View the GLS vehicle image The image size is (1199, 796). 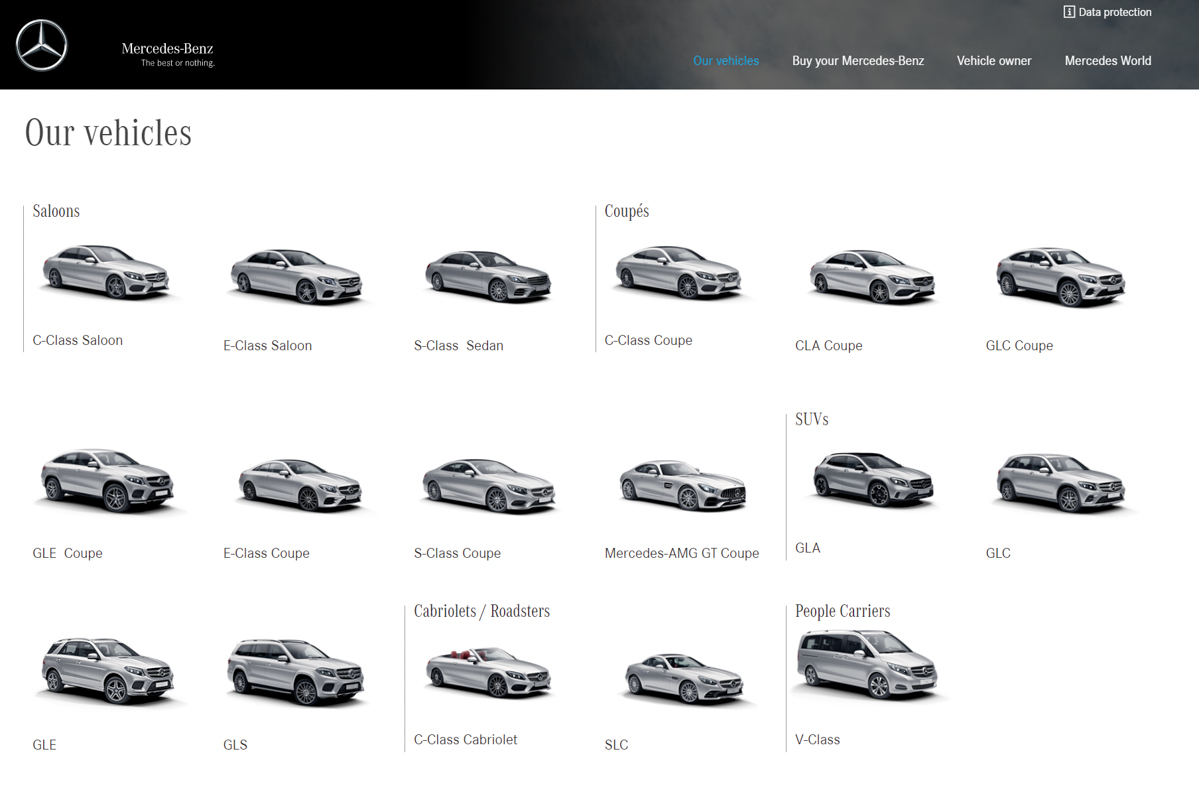(x=295, y=670)
